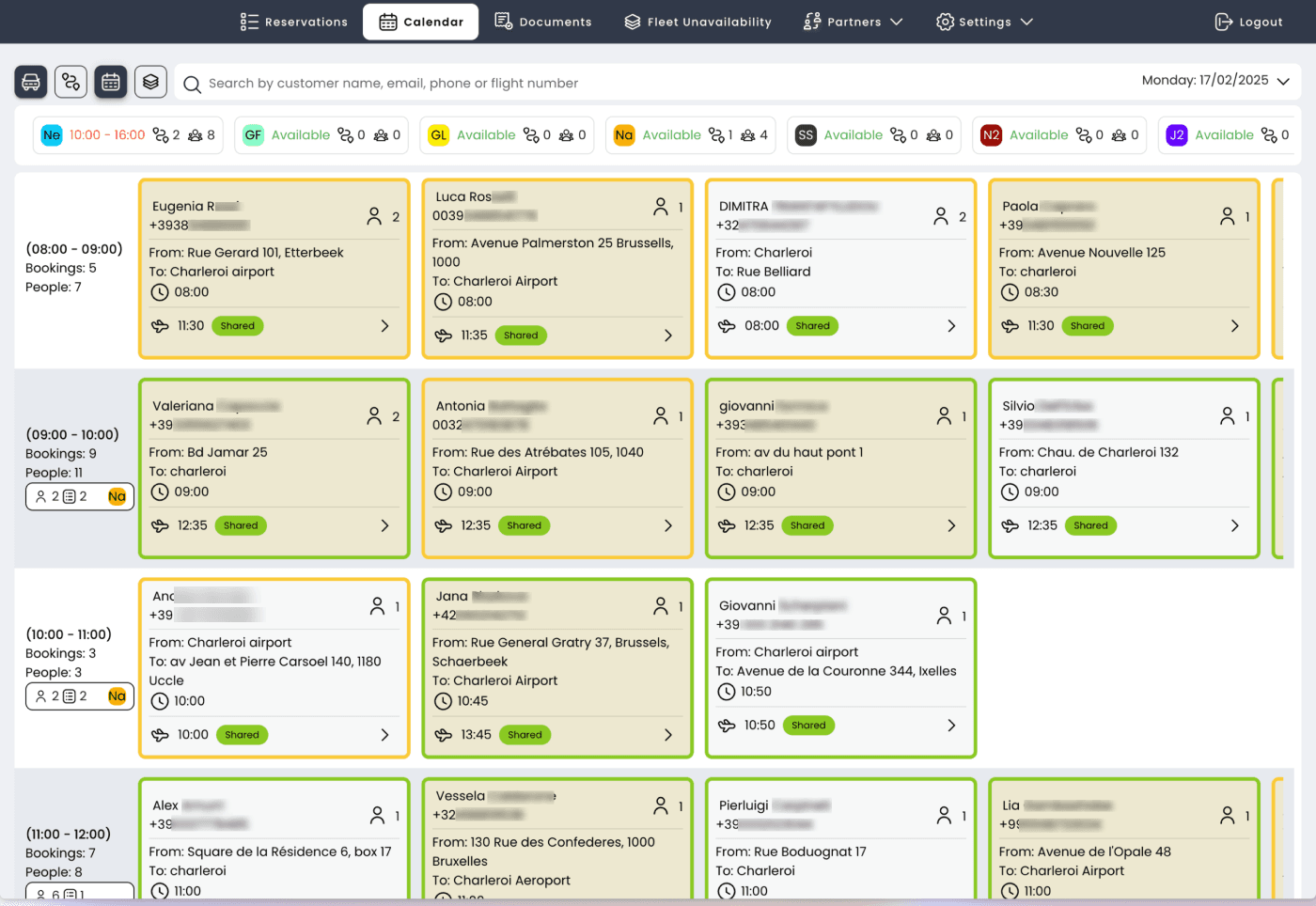Click Available status next to GF

(x=301, y=135)
